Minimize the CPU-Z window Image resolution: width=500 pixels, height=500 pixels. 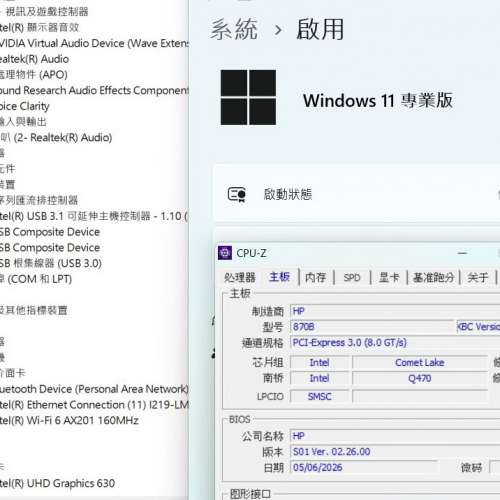(462, 253)
